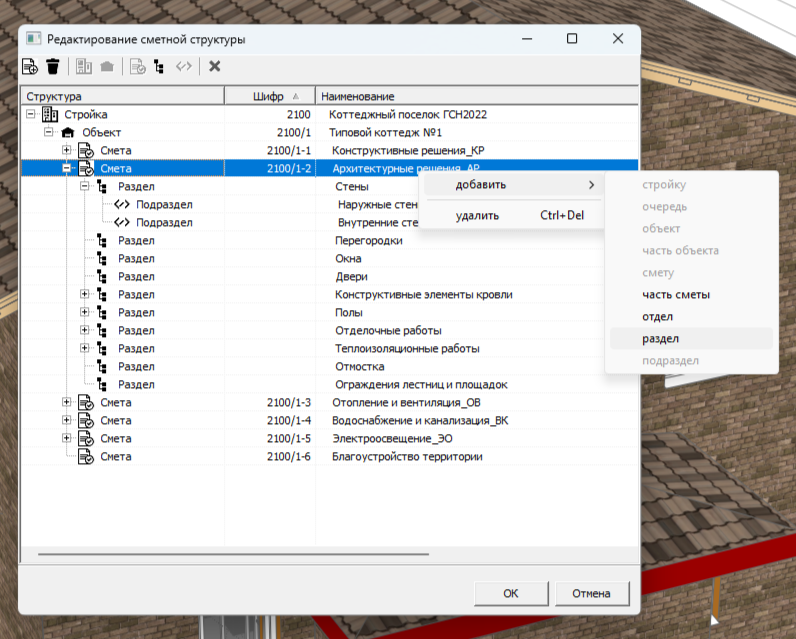The height and width of the screenshot is (639, 796).
Task: Open the добавить submenu
Action: (513, 185)
